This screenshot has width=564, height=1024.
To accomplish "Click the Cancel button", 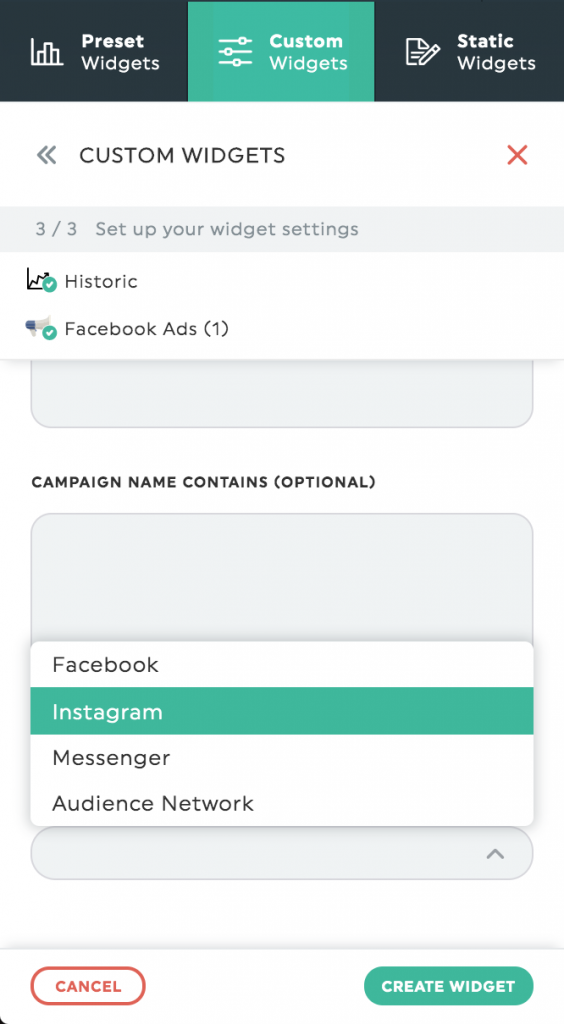I will coord(88,985).
